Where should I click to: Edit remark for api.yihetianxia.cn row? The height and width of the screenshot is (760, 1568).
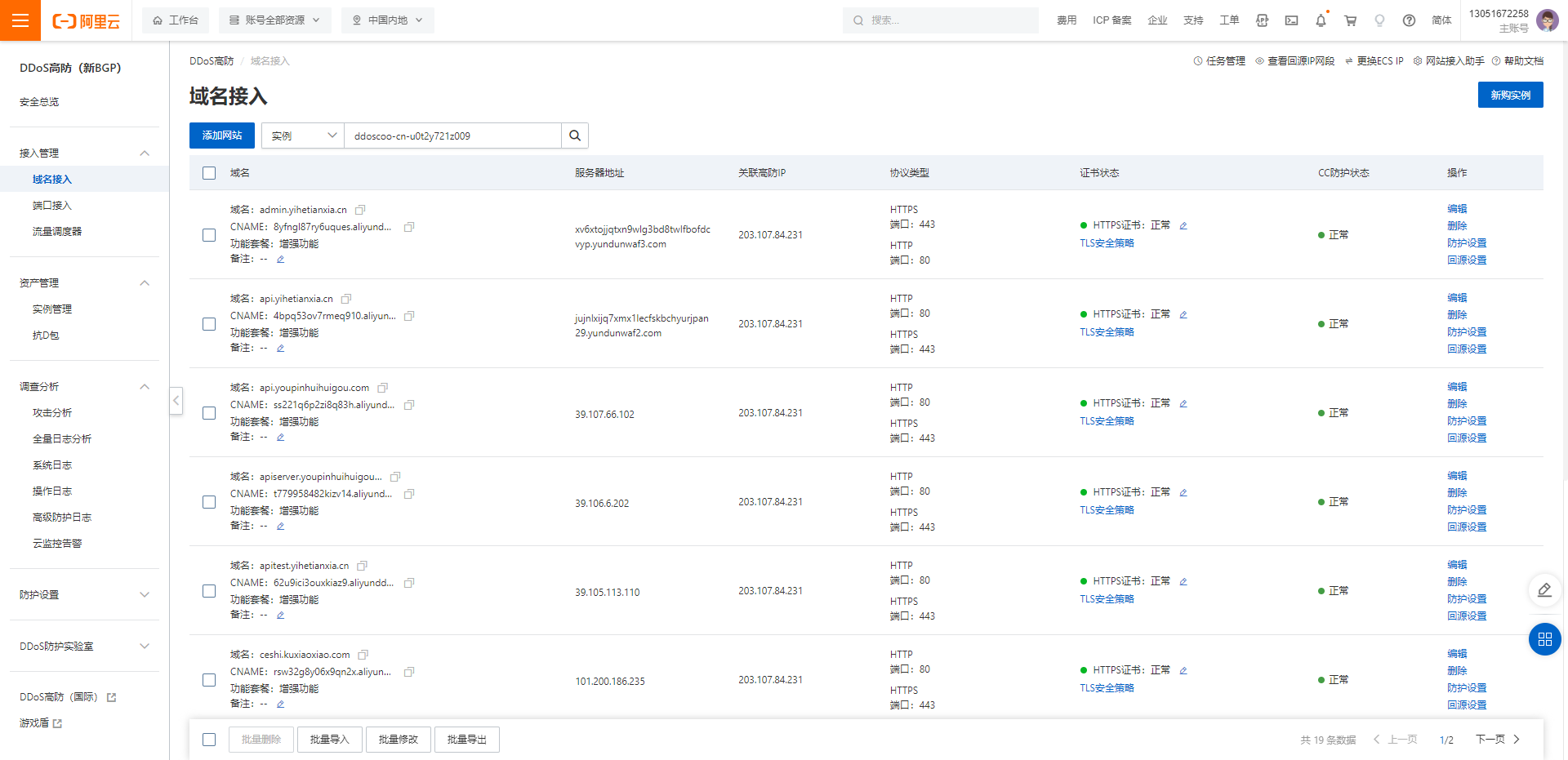[x=280, y=348]
